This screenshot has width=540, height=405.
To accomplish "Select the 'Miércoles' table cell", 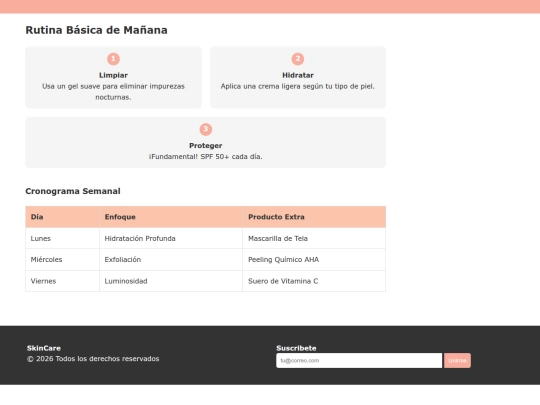I will (62, 260).
